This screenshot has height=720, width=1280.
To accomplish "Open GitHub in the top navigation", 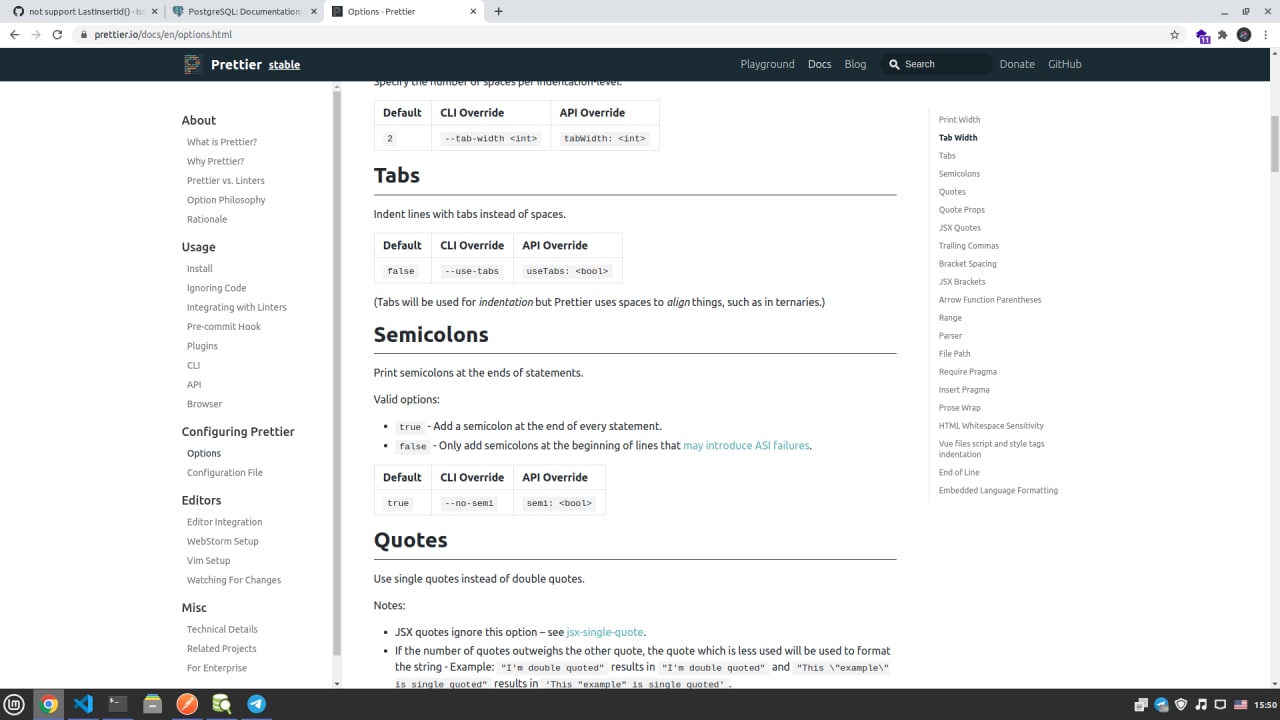I will pyautogui.click(x=1064, y=64).
